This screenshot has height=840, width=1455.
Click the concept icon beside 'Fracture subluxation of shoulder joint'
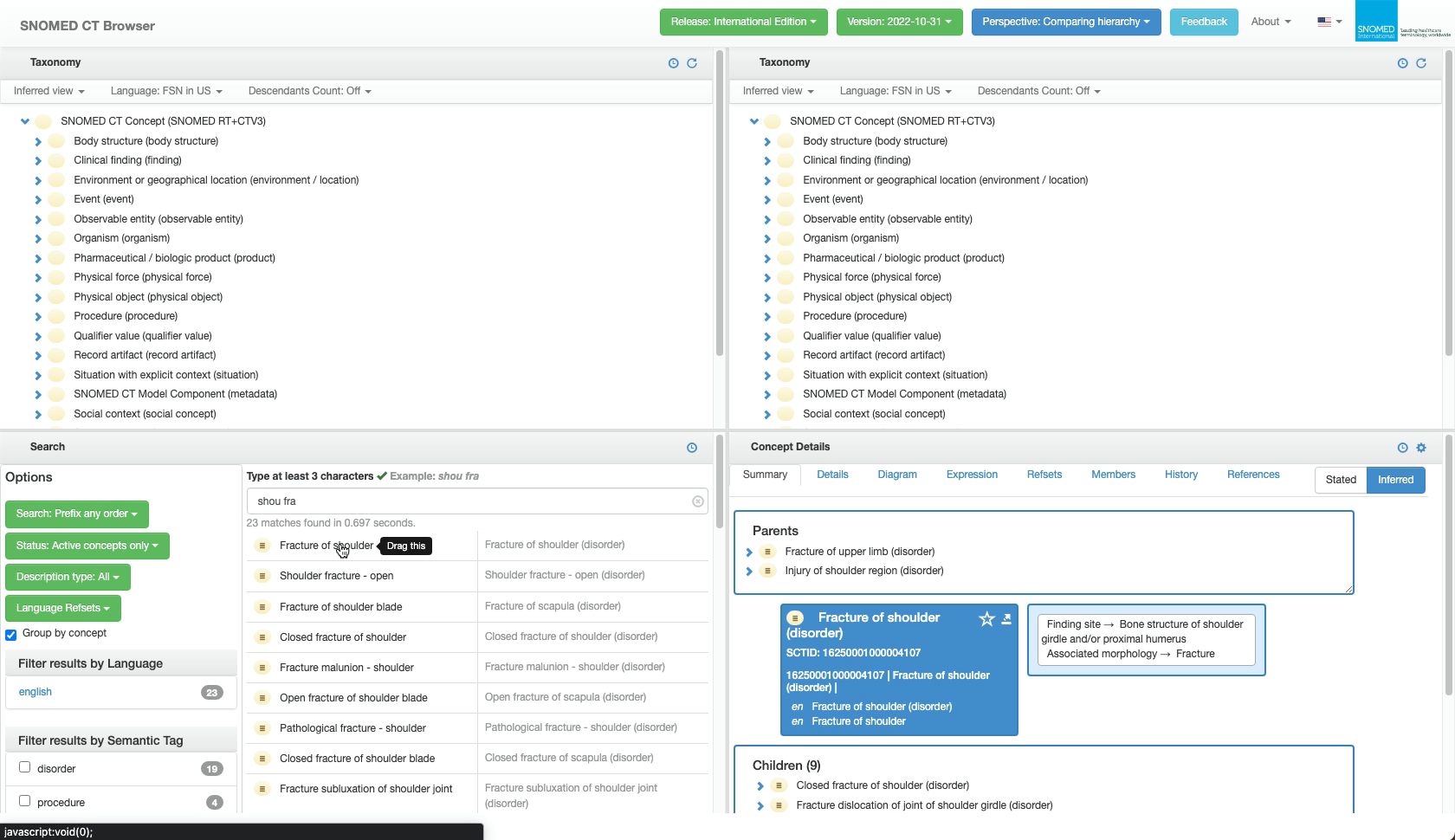click(x=262, y=789)
